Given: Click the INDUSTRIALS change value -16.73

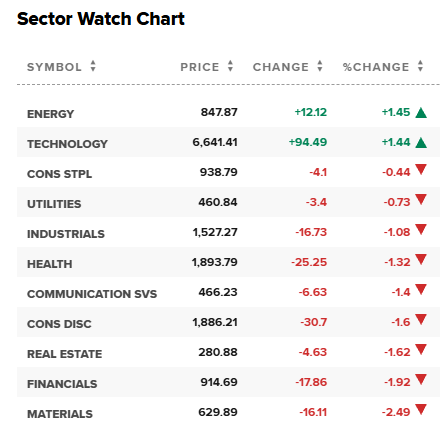Looking at the screenshot, I should 311,232.
